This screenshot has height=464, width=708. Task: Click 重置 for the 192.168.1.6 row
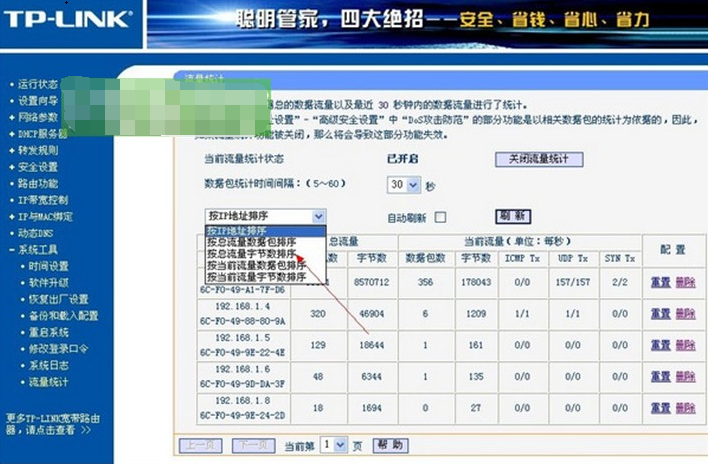[661, 377]
